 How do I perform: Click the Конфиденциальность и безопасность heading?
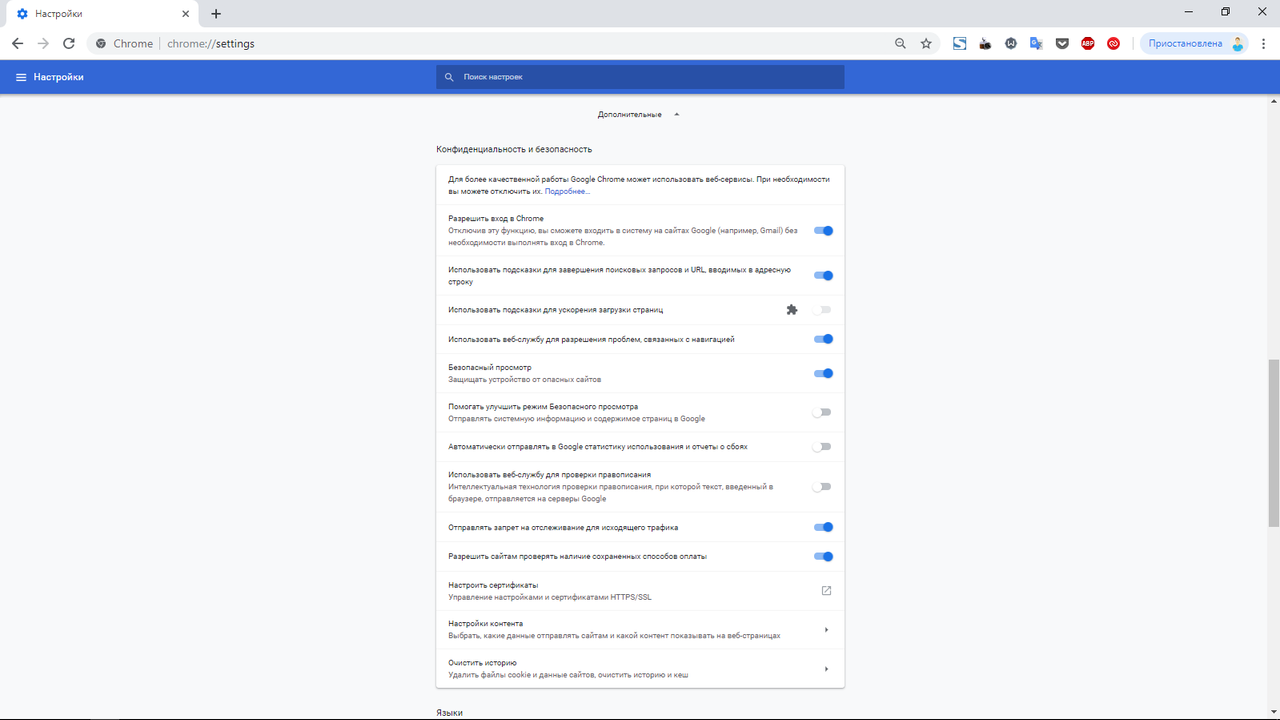tap(514, 149)
